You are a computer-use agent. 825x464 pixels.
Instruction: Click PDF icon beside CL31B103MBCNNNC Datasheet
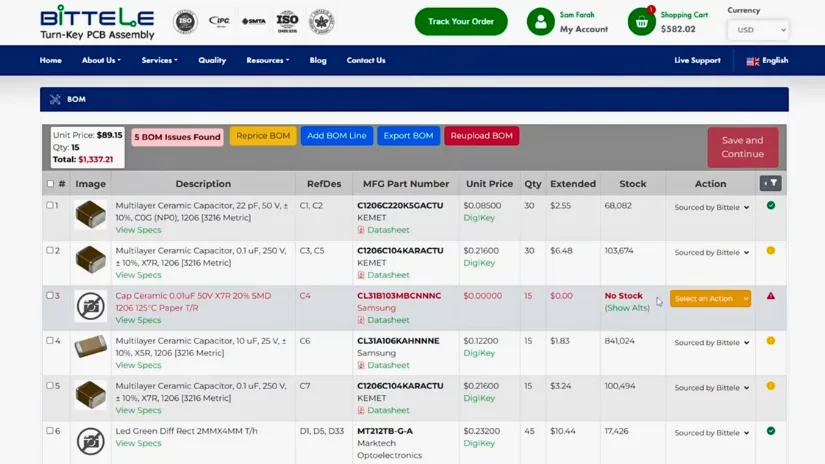click(x=361, y=320)
